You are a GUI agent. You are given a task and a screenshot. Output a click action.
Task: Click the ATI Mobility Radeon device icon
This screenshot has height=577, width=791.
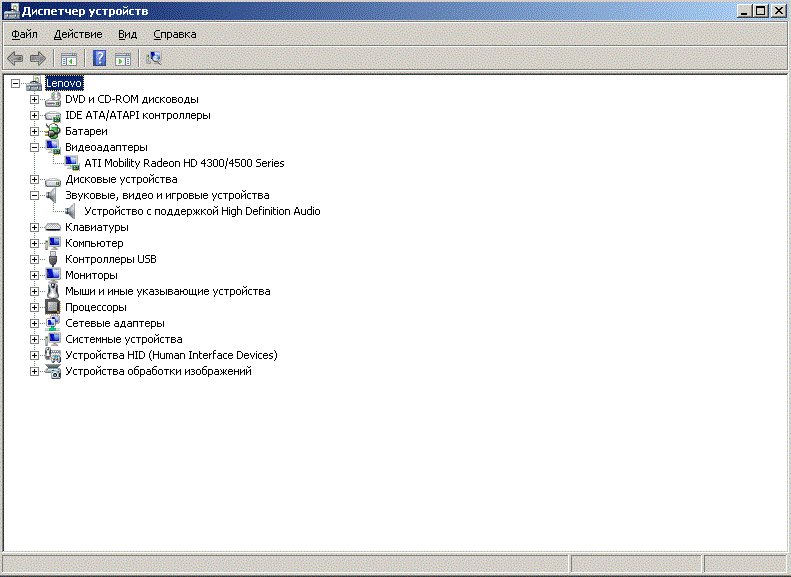click(x=72, y=163)
